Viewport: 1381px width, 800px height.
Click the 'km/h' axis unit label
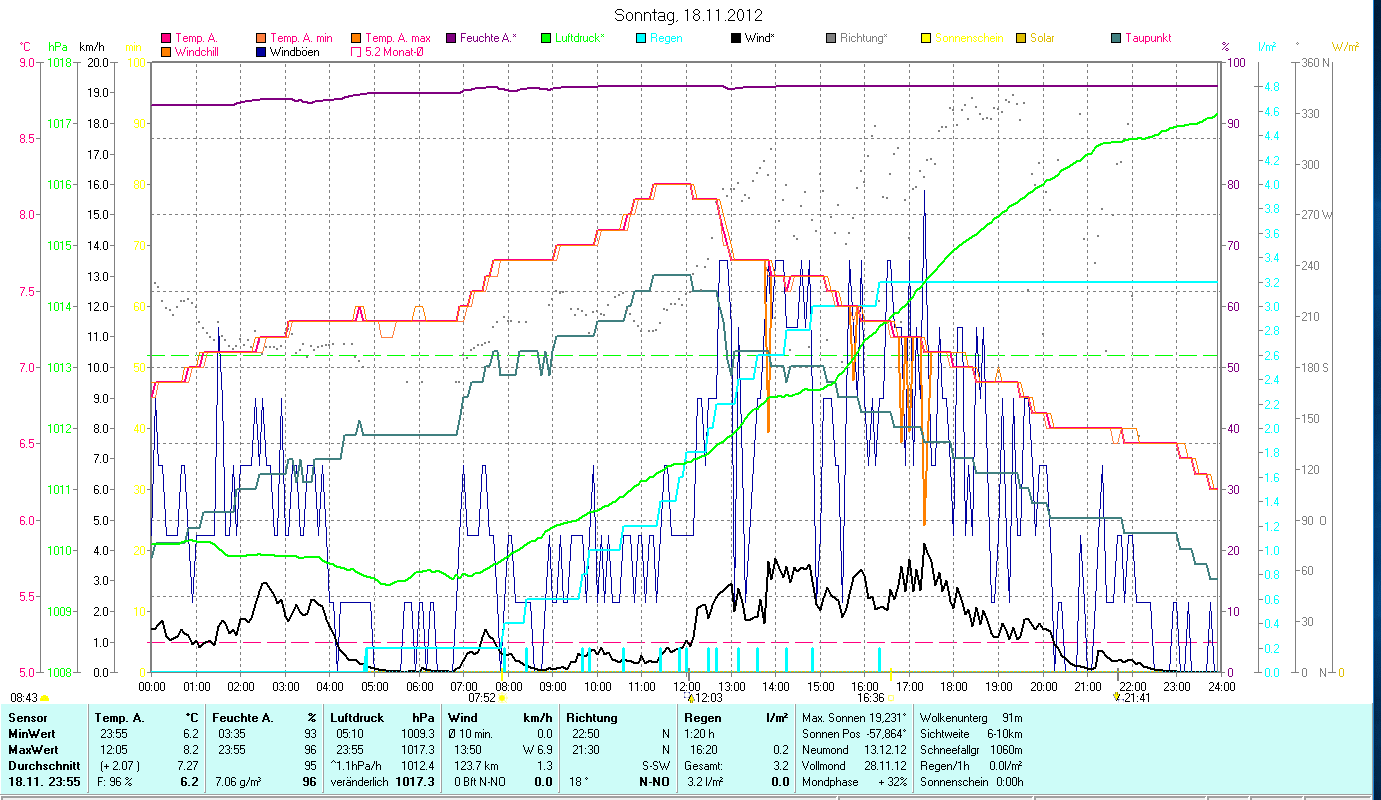91,47
